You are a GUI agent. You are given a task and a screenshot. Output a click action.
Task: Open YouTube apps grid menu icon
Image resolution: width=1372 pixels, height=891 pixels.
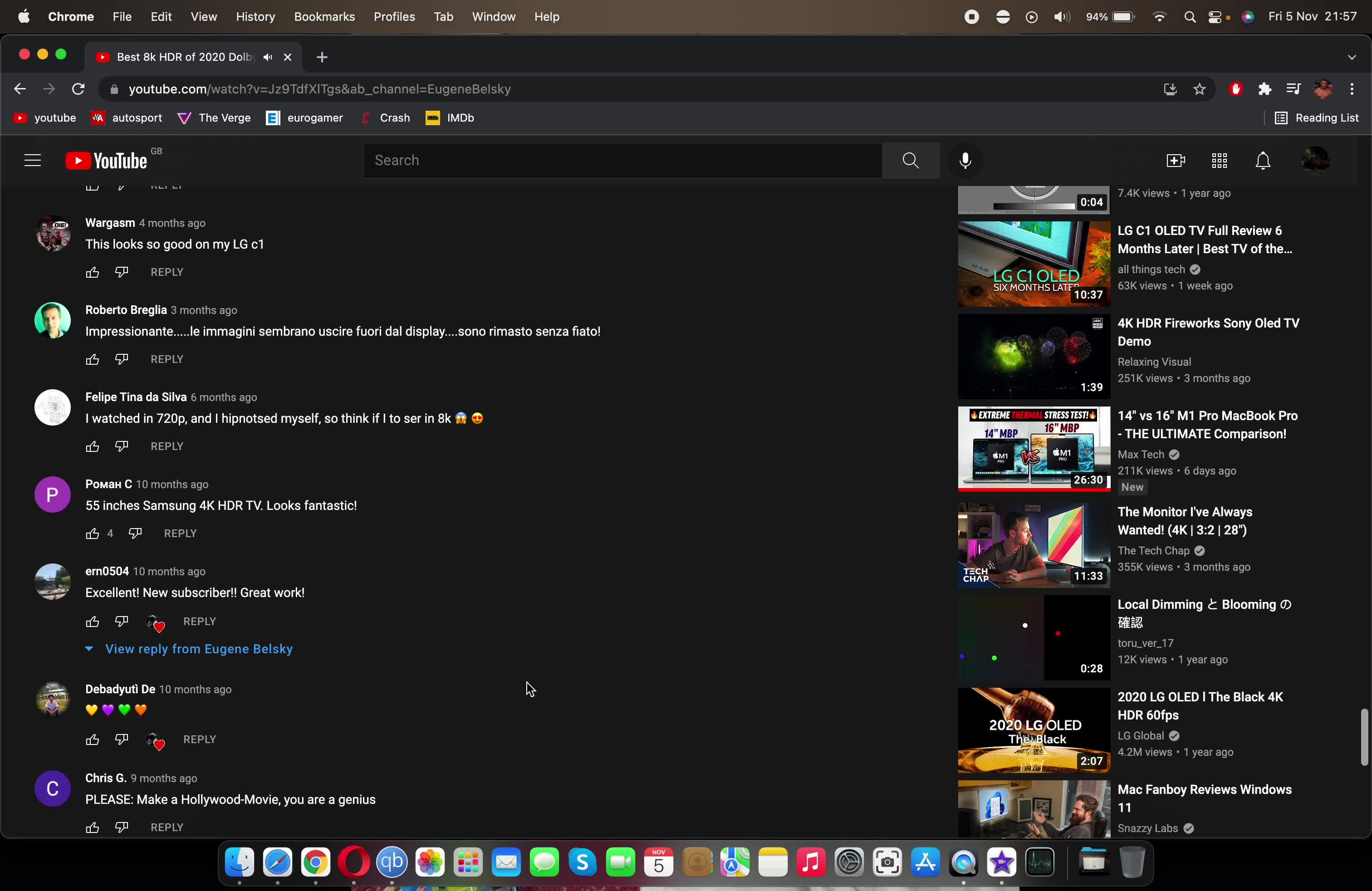[x=1220, y=160]
